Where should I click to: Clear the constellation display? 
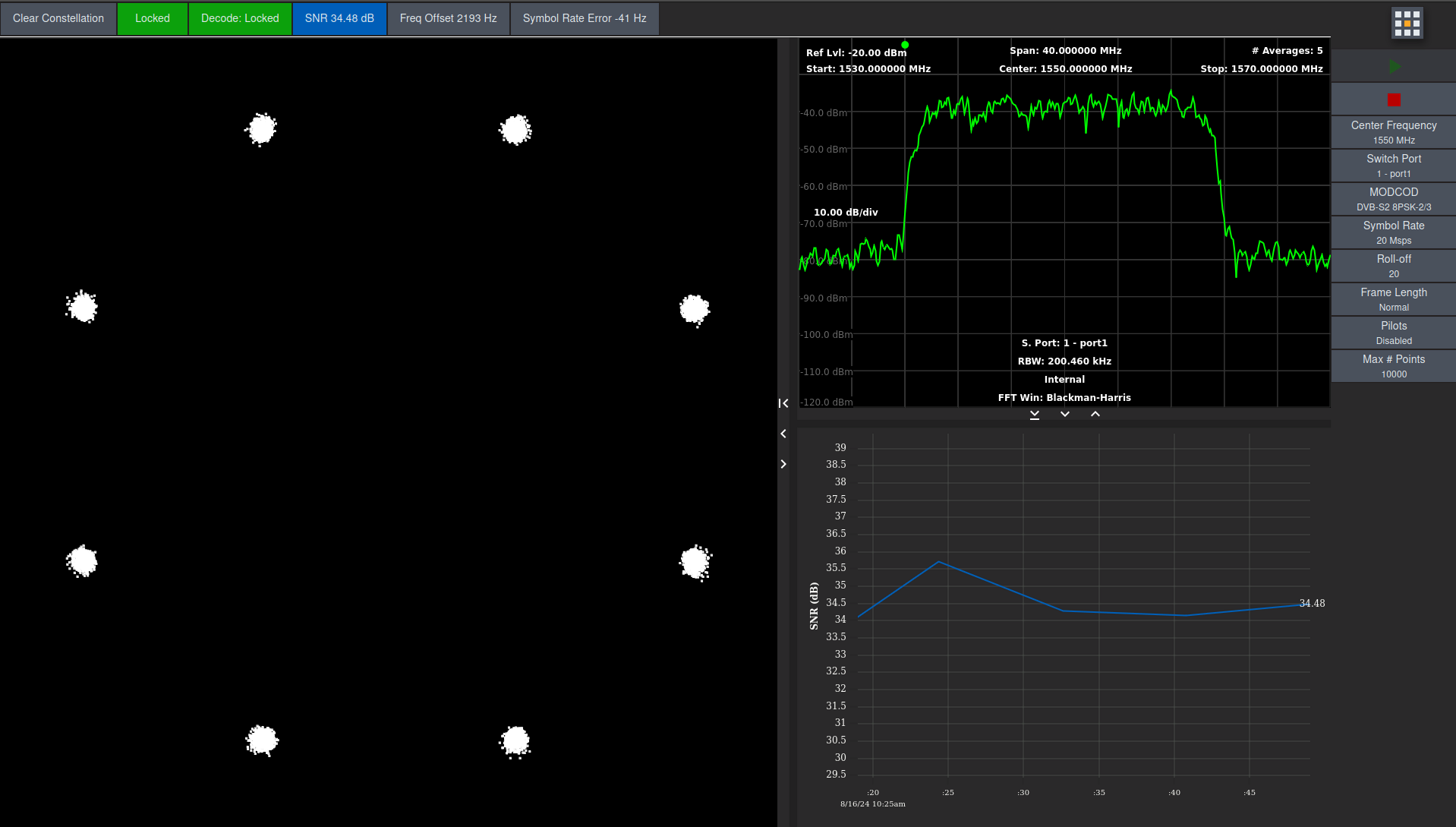pyautogui.click(x=58, y=18)
